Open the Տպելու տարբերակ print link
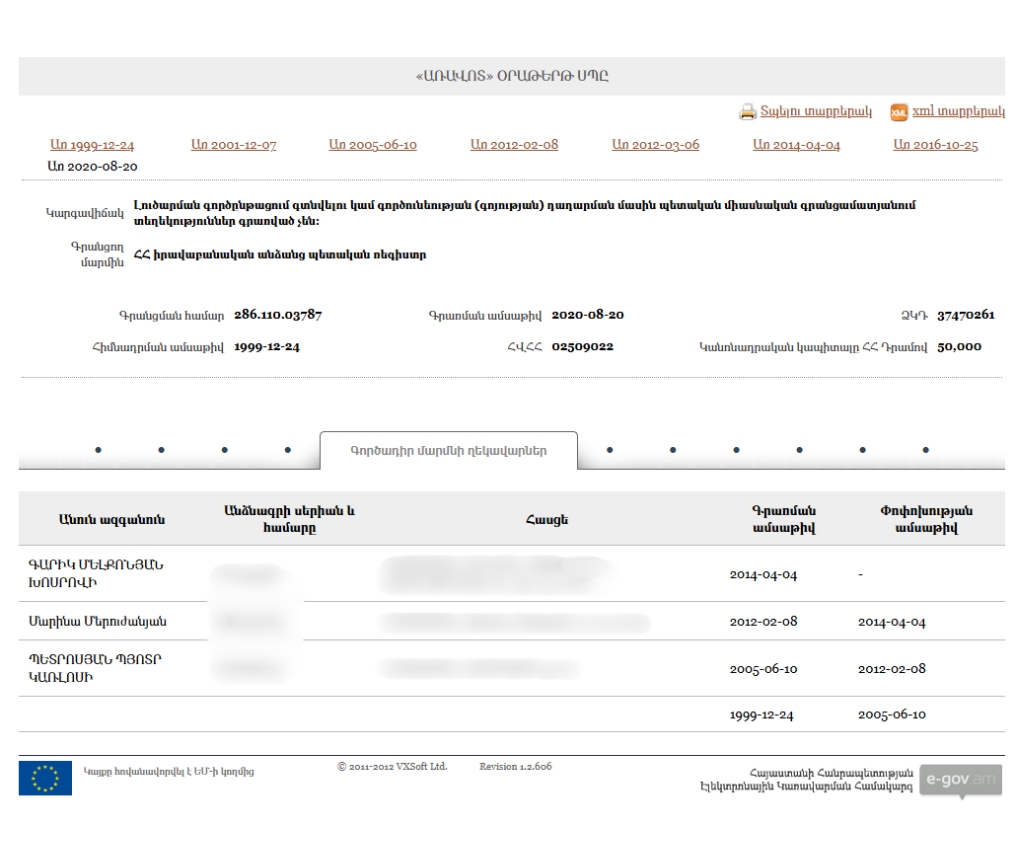The height and width of the screenshot is (858, 1015). pyautogui.click(x=817, y=112)
